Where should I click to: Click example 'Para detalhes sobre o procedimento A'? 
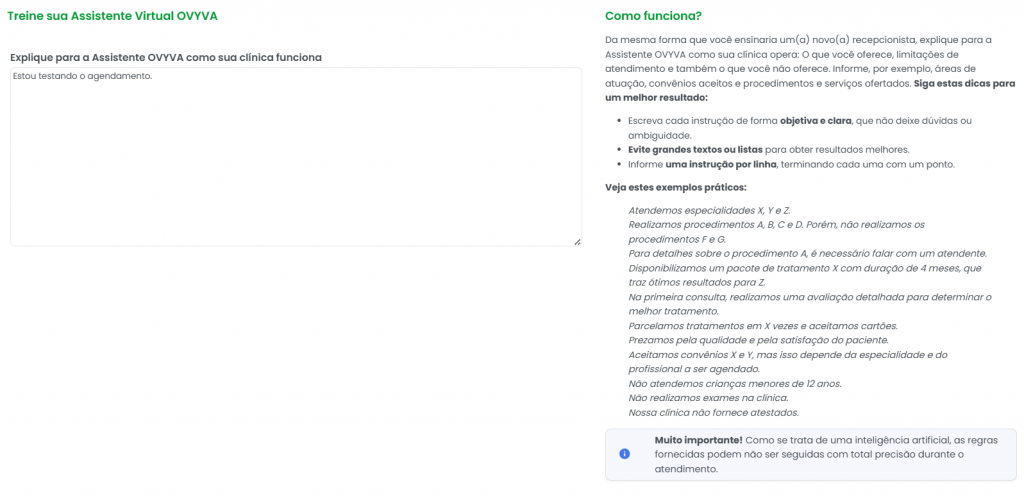pyautogui.click(x=807, y=253)
